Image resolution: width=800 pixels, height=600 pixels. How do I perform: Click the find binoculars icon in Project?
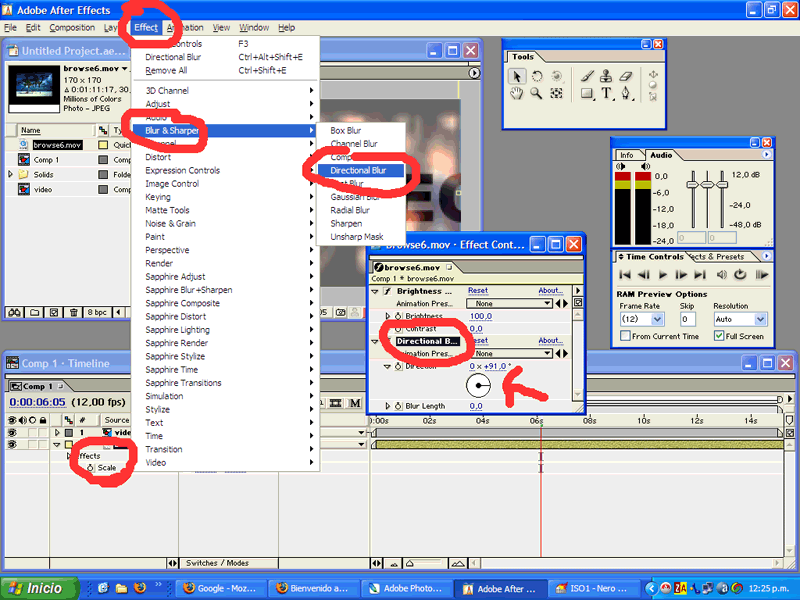tap(14, 312)
